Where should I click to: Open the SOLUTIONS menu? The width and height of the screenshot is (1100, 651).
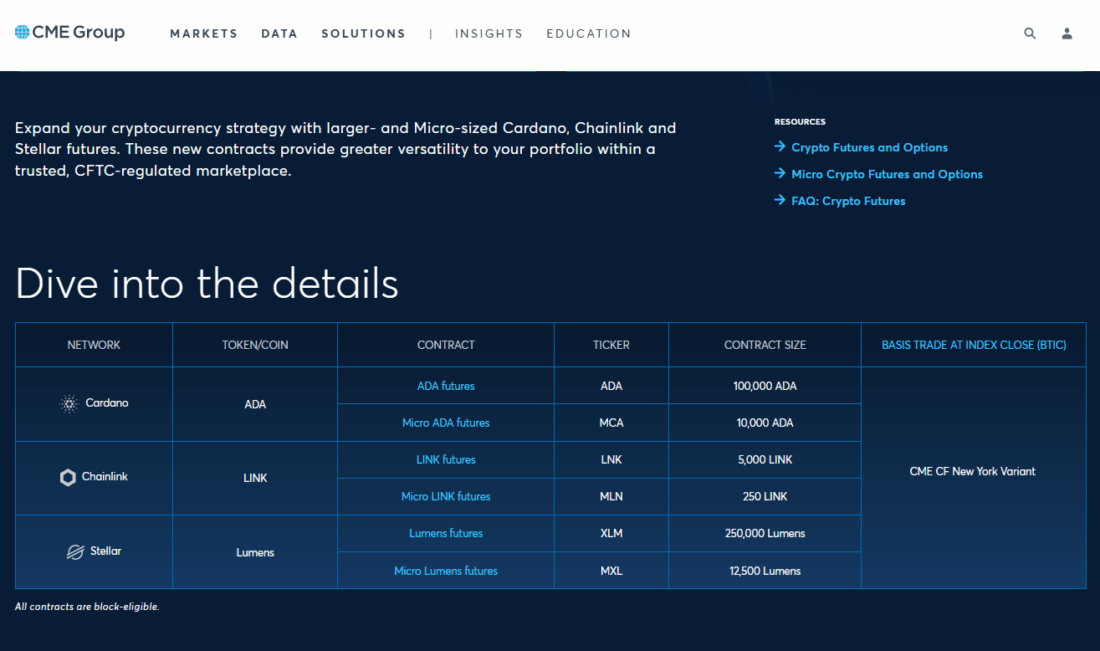[363, 34]
